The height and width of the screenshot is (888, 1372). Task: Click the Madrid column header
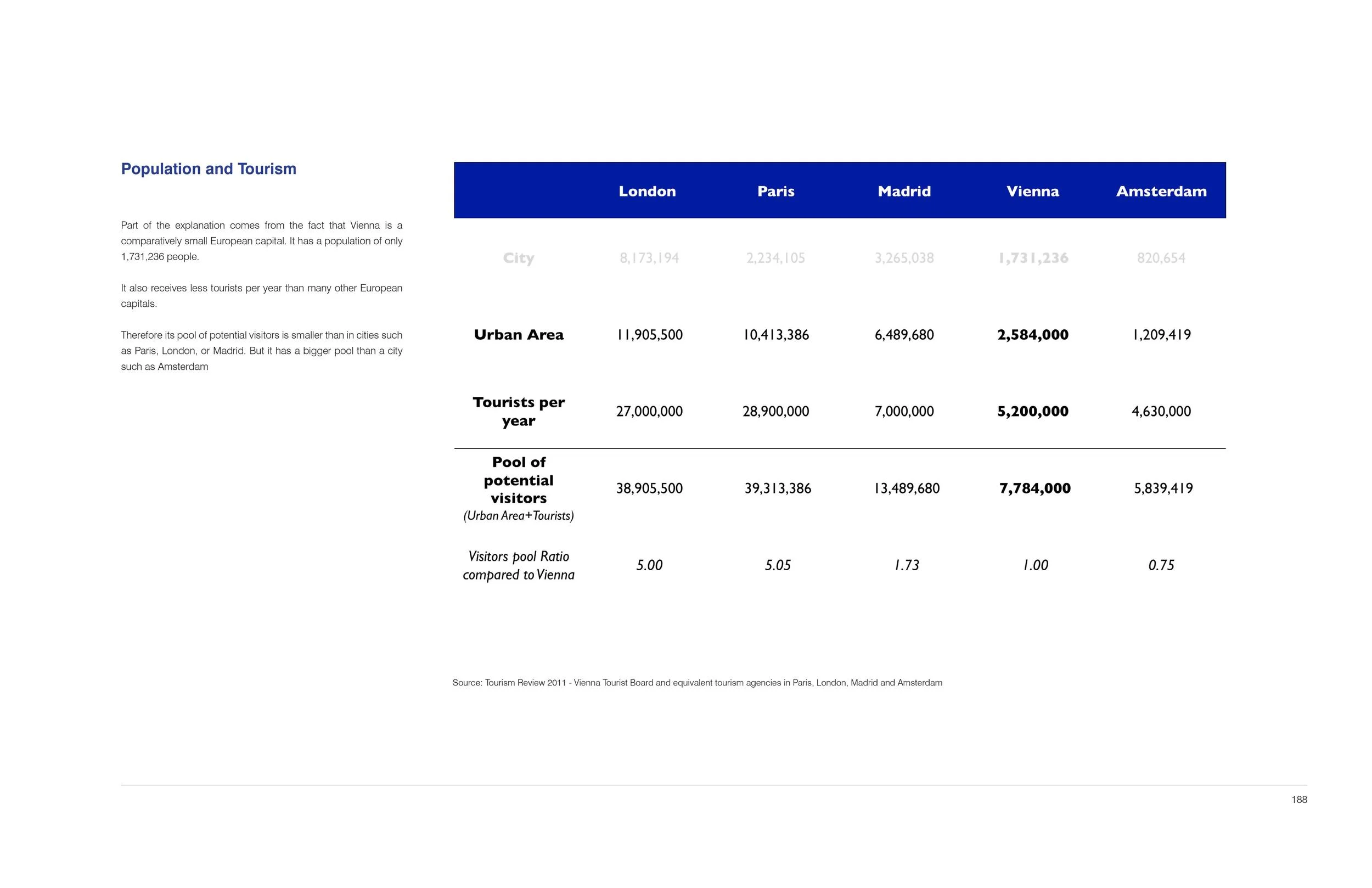pyautogui.click(x=904, y=192)
